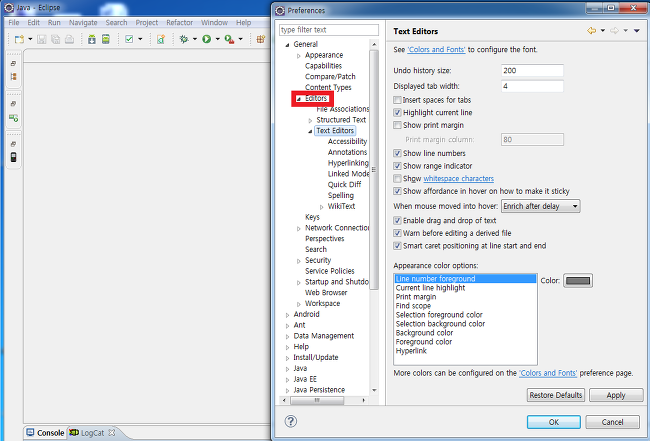Expand the Security tree node
Screen dimensions: 650x441
coord(298,261)
